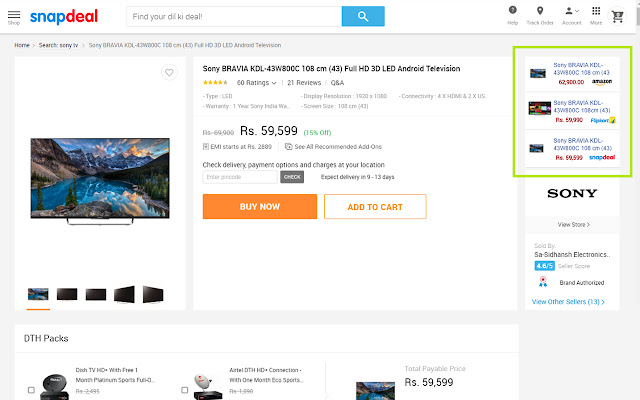Click the Enter pincode field
Image resolution: width=640 pixels, height=400 pixels.
(x=240, y=177)
